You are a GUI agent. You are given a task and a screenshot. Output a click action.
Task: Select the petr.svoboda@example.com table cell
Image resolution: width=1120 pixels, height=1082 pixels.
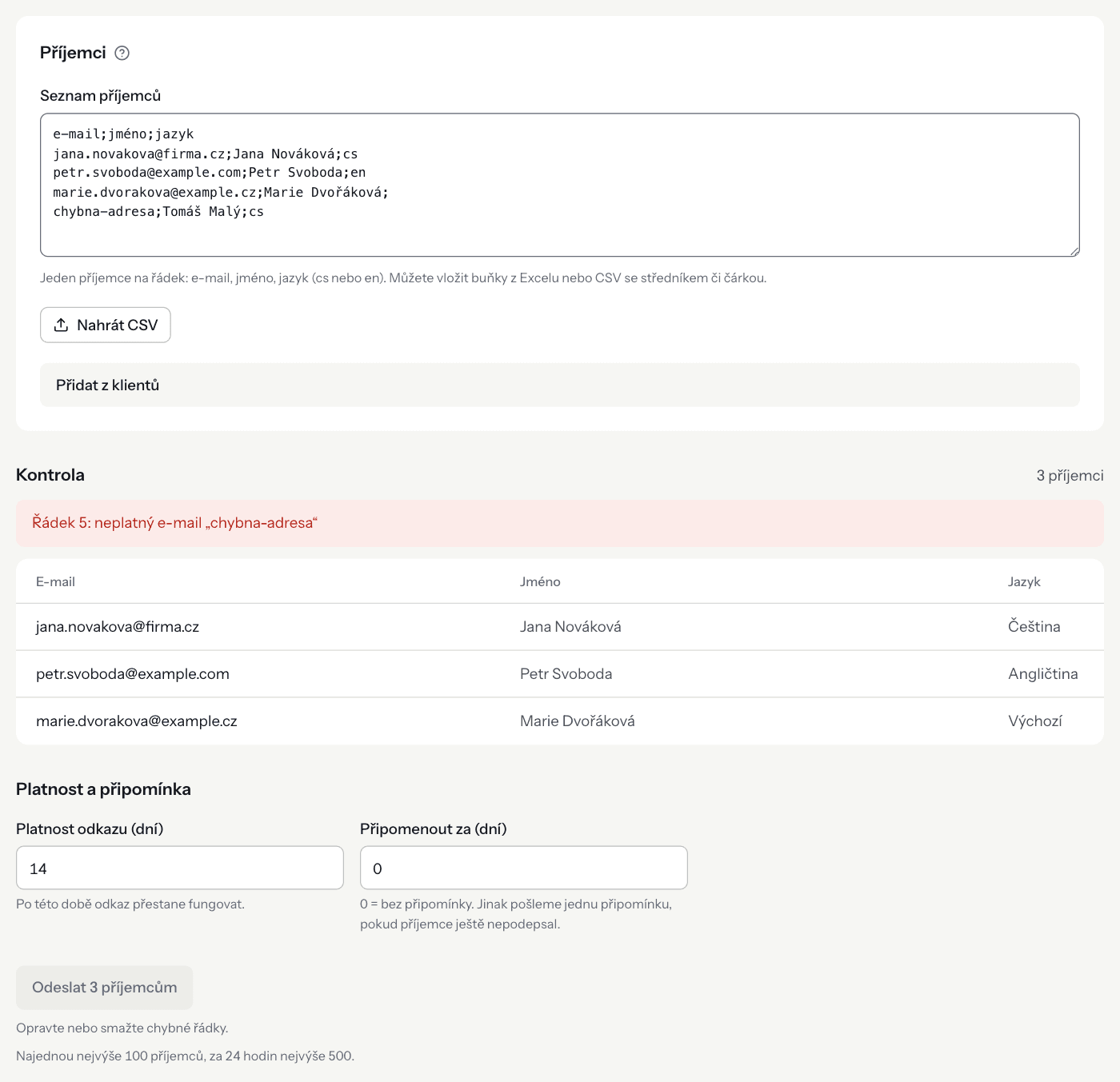point(133,674)
